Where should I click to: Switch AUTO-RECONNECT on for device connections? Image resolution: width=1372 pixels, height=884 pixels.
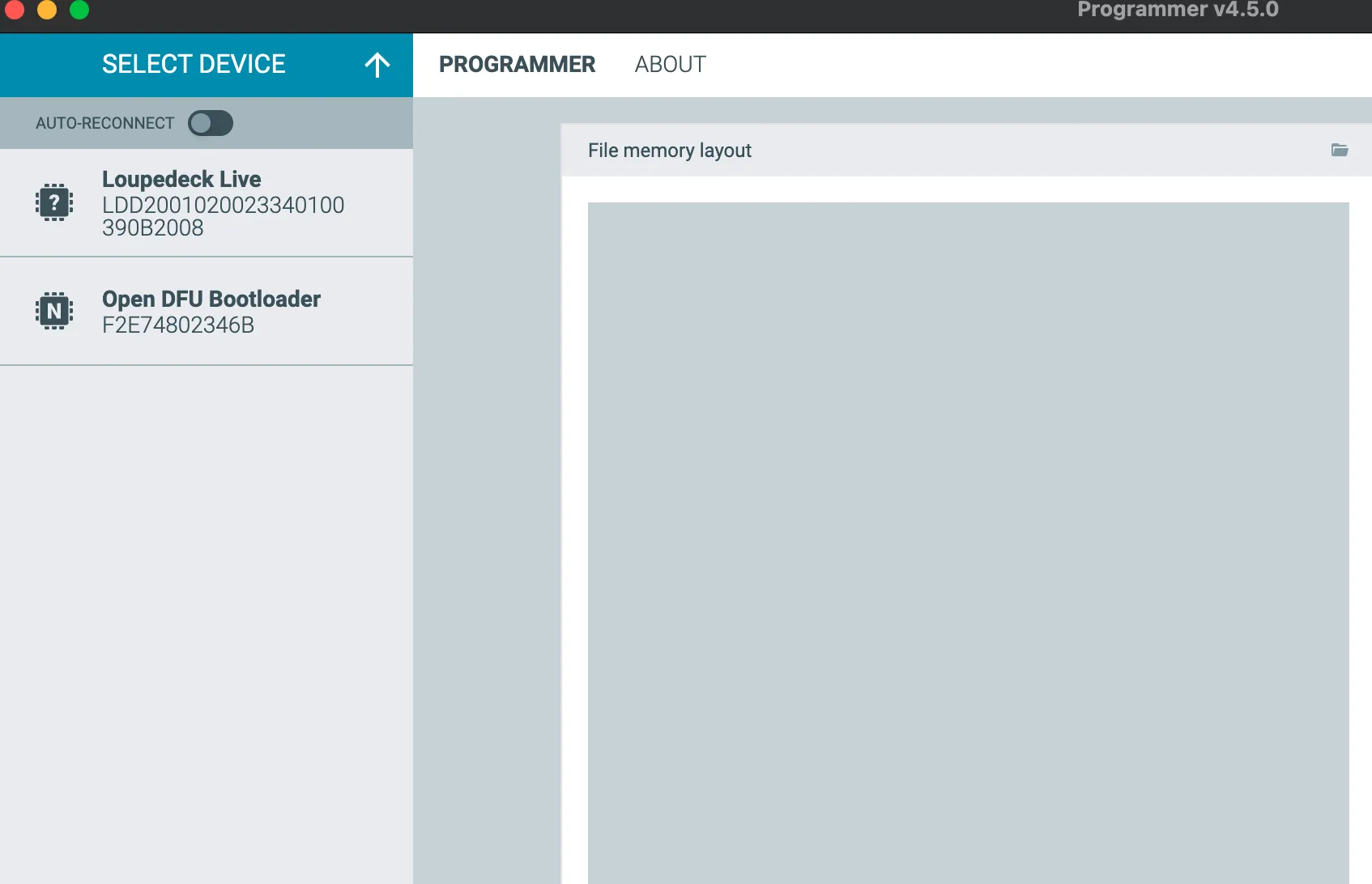[210, 122]
